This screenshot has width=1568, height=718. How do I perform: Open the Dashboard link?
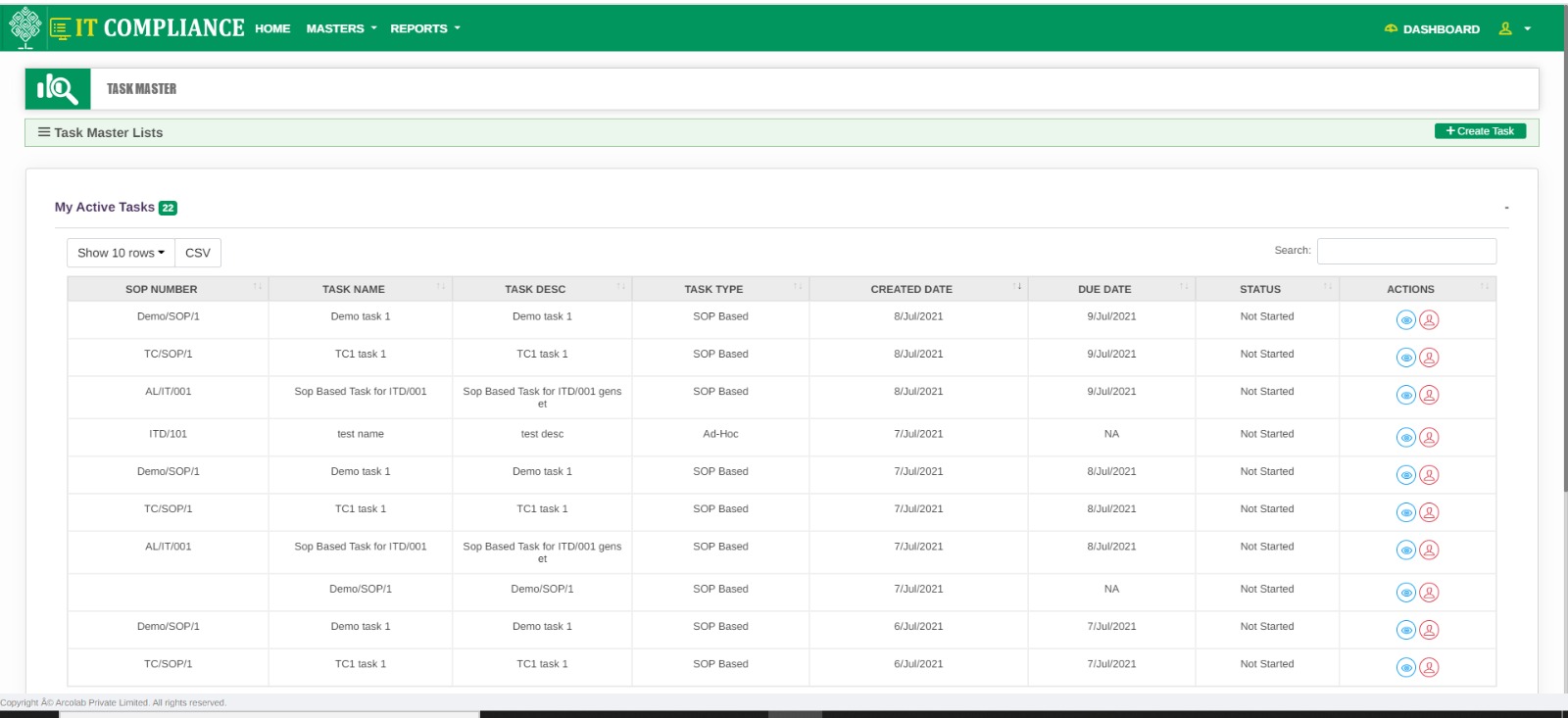point(1432,29)
